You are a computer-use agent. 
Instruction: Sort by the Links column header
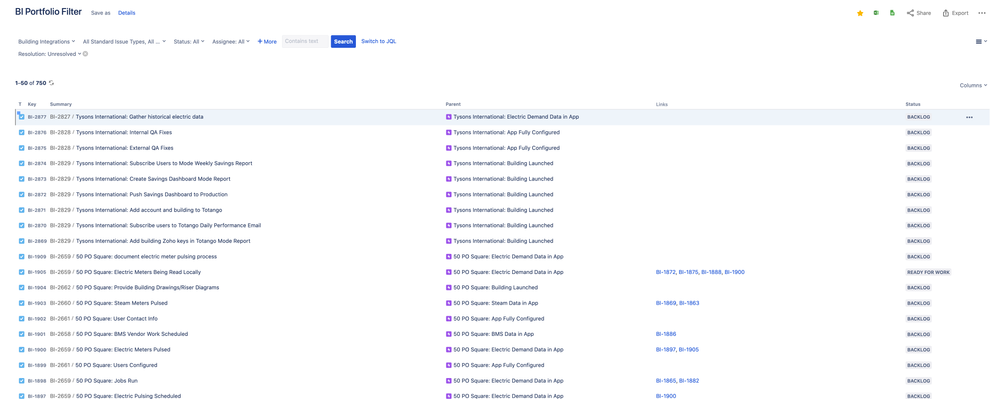662,104
